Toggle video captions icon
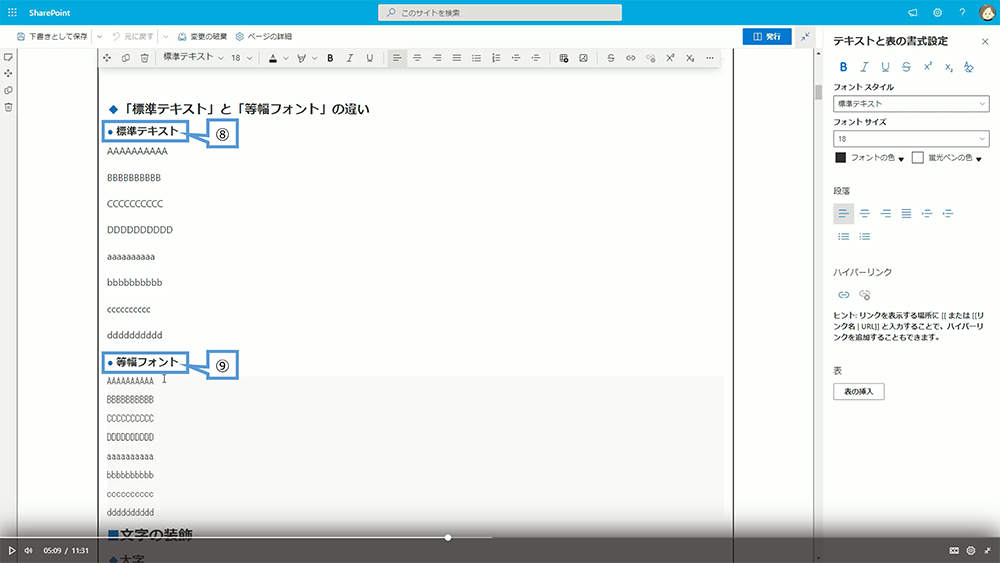Image resolution: width=1000 pixels, height=563 pixels. tap(954, 550)
